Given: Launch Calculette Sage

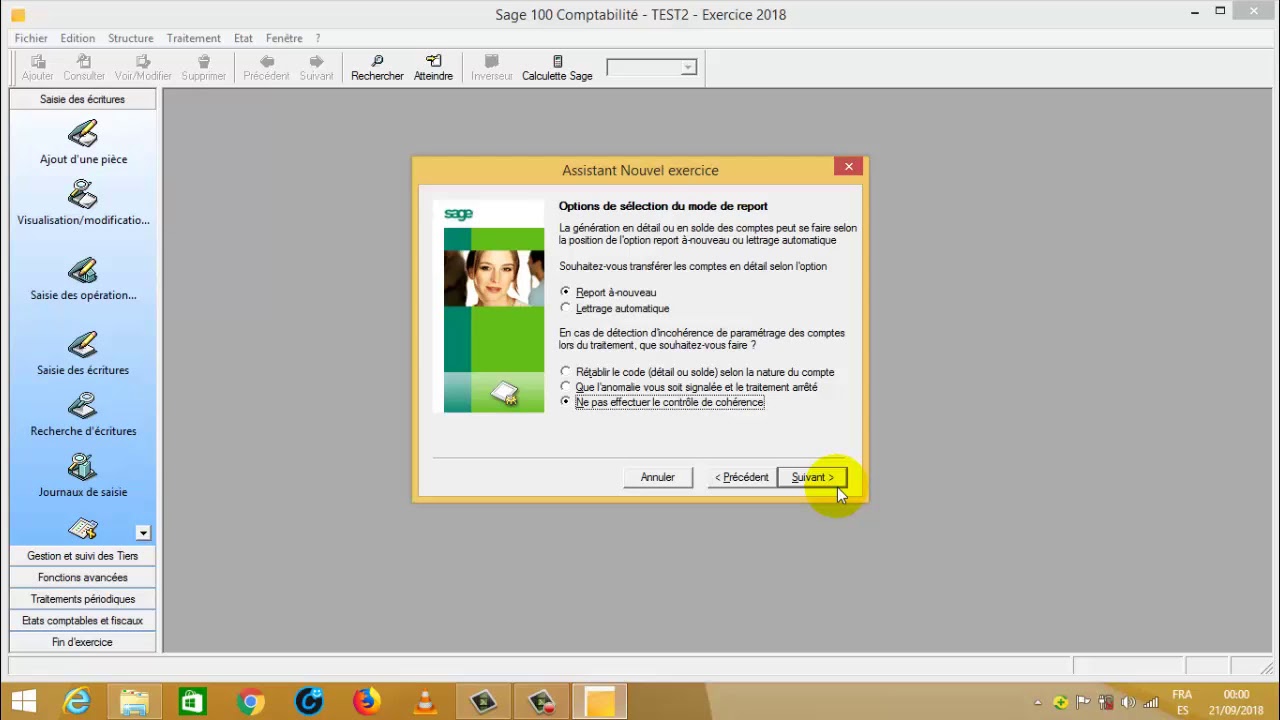Looking at the screenshot, I should (x=557, y=68).
